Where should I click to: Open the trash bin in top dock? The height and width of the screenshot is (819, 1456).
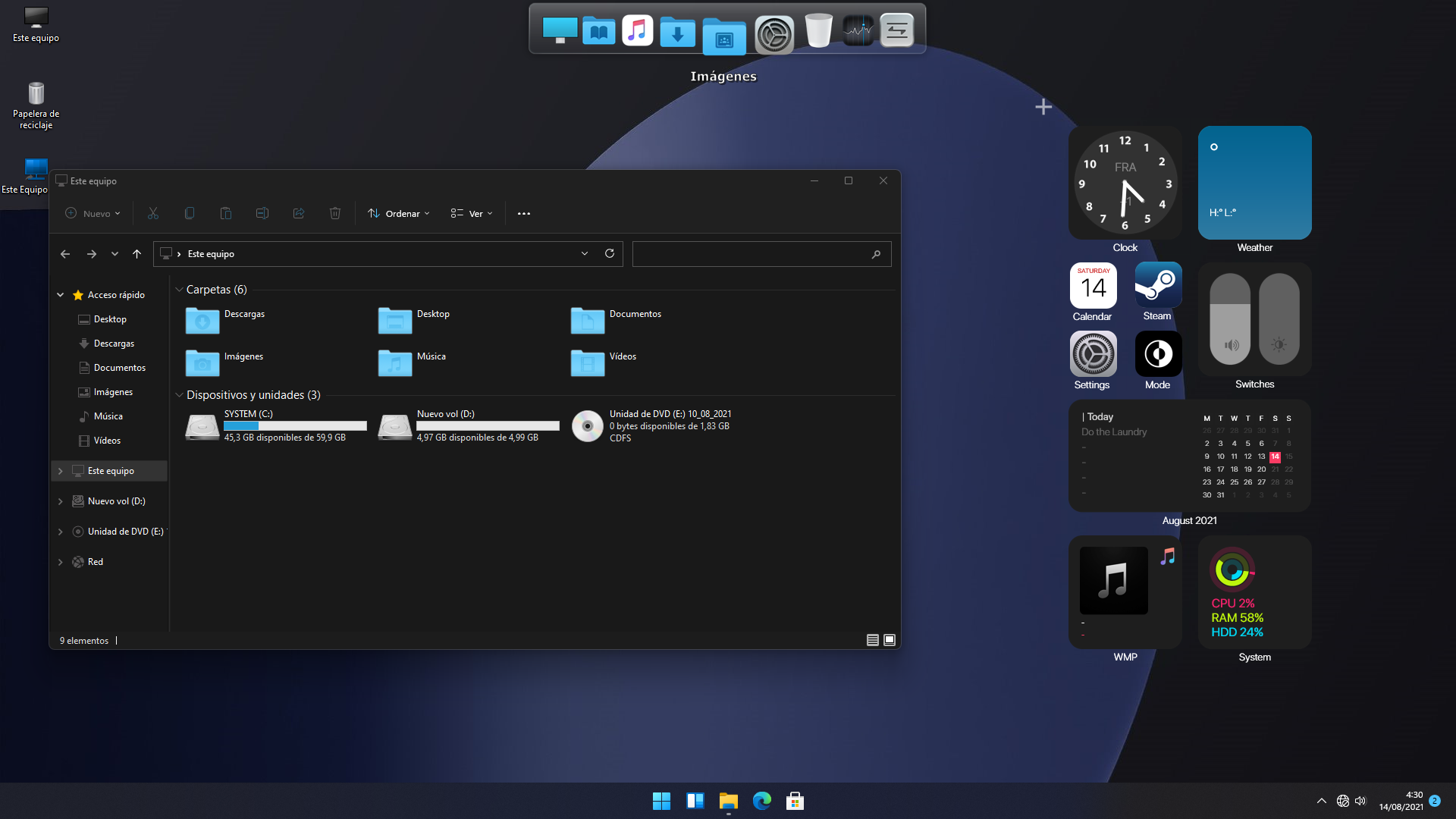[x=819, y=31]
